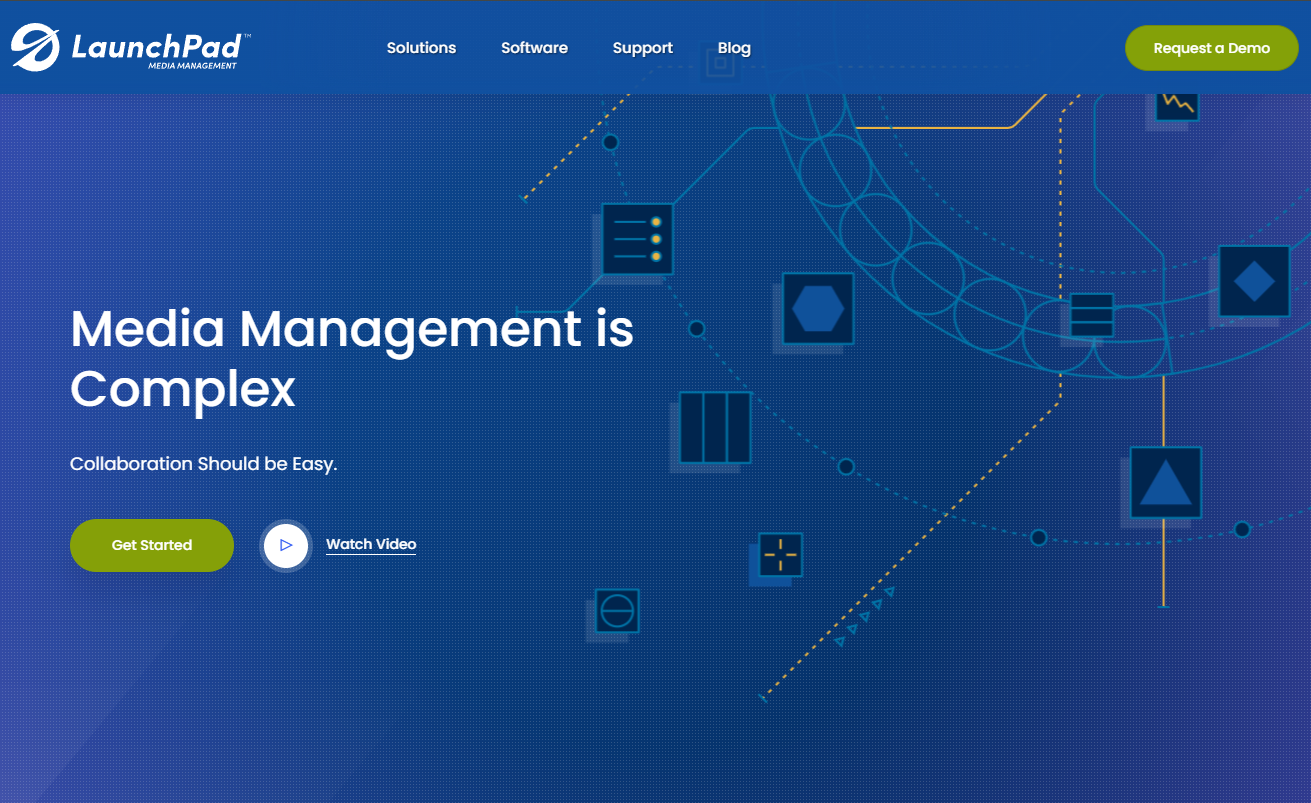Click the Get Started button
The height and width of the screenshot is (803, 1311).
click(151, 545)
